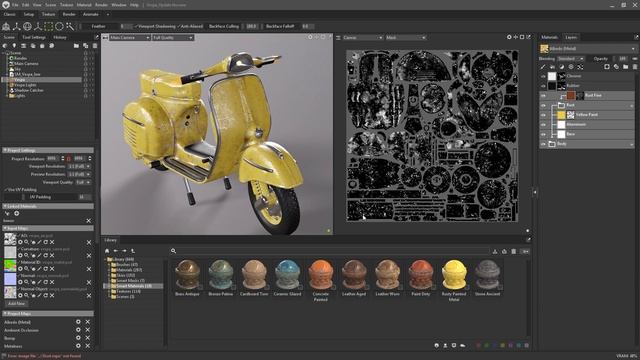The width and height of the screenshot is (640, 360).
Task: Hide the Rust Fine layer
Action: (x=543, y=96)
